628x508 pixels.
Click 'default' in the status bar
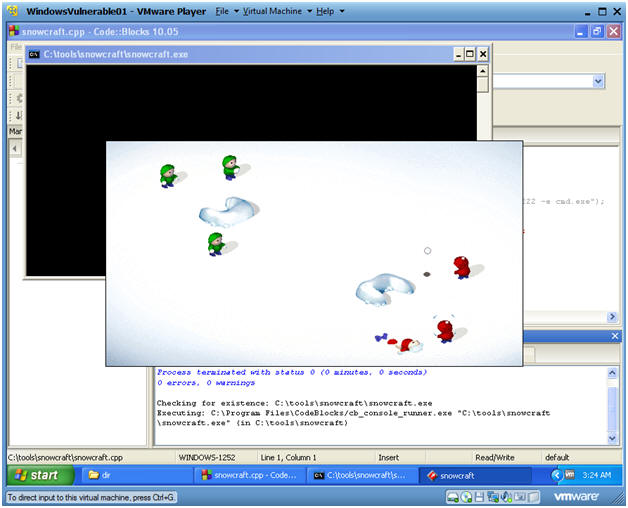(557, 457)
